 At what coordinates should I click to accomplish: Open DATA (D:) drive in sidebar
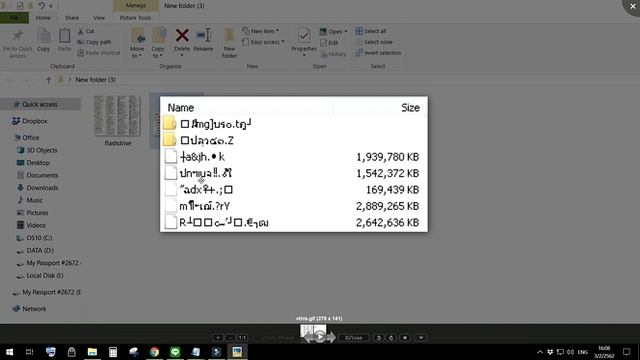tap(35, 251)
